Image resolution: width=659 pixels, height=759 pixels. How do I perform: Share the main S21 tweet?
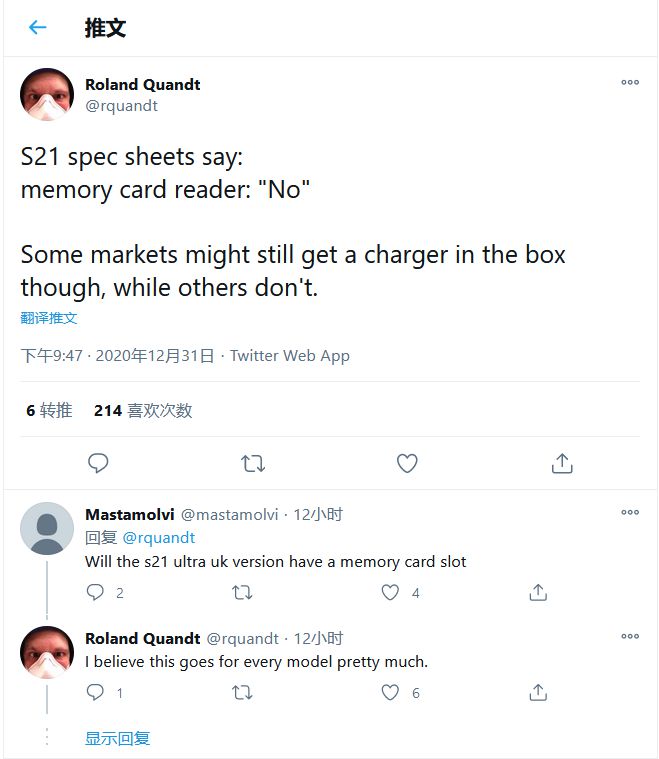[x=562, y=463]
